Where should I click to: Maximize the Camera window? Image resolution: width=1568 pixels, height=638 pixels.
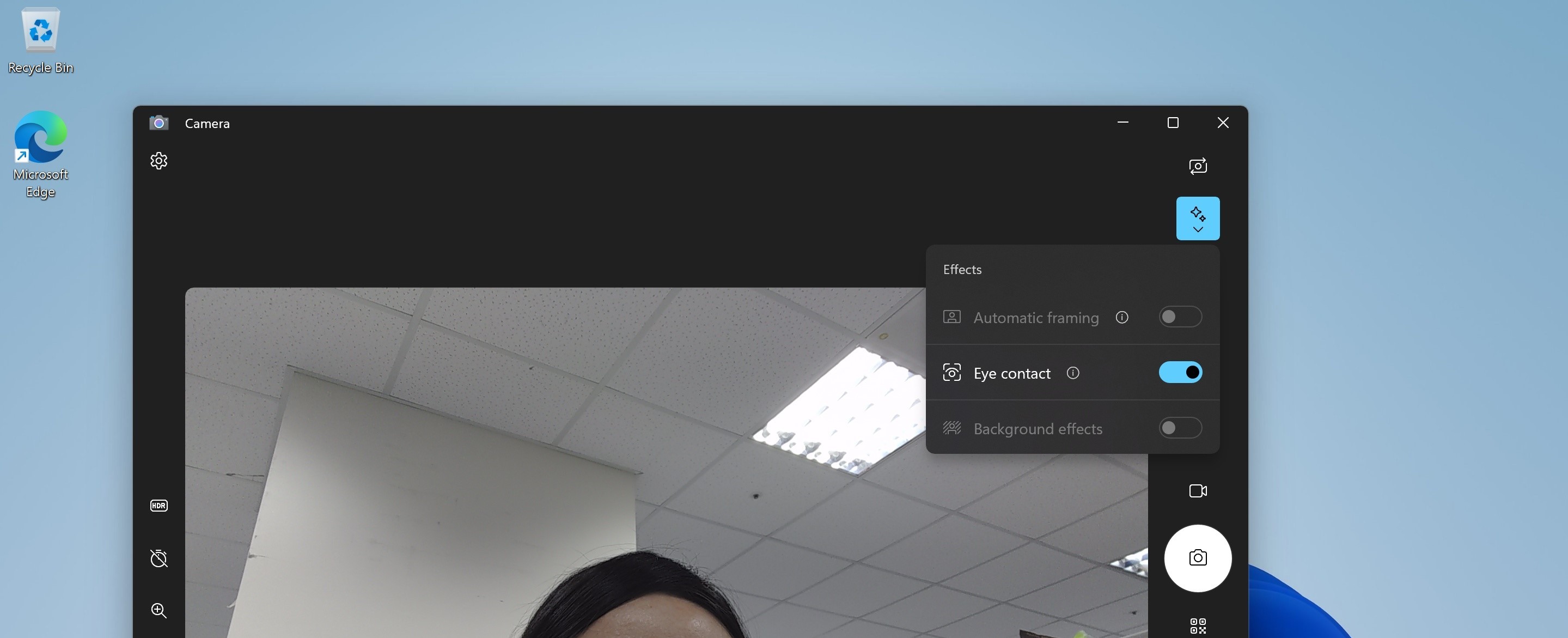[x=1173, y=123]
